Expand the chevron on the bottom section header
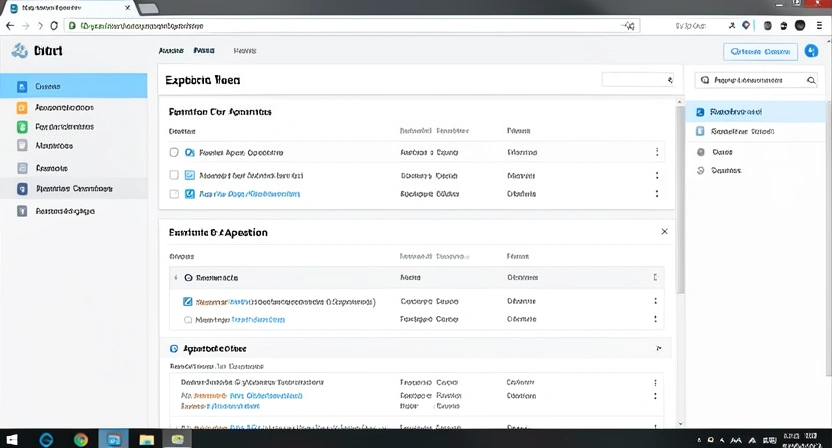The height and width of the screenshot is (448, 832). [657, 349]
